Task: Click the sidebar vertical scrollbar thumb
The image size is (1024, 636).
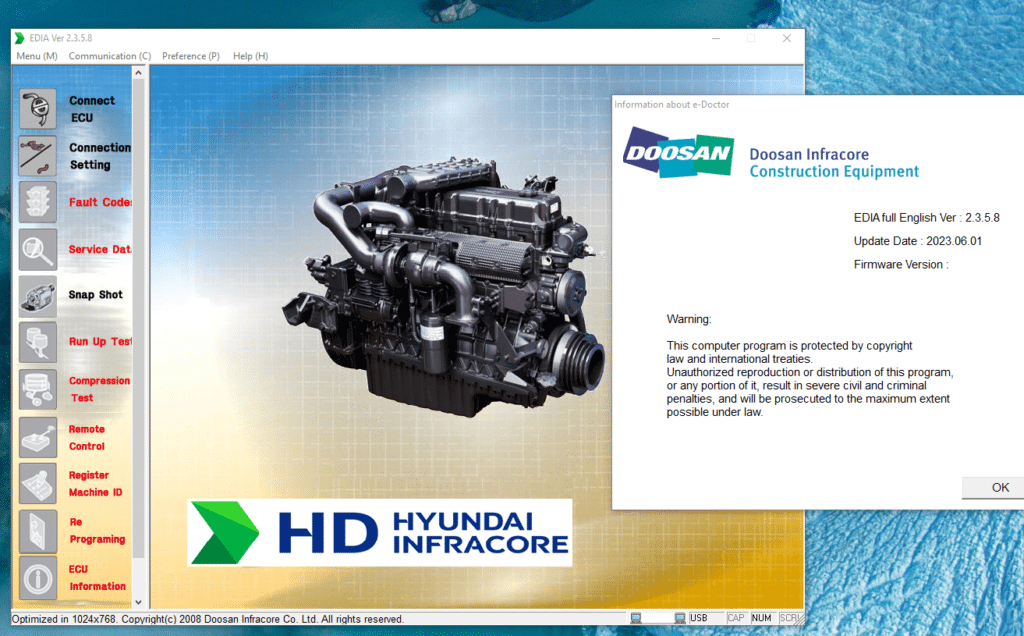Action: tap(138, 319)
